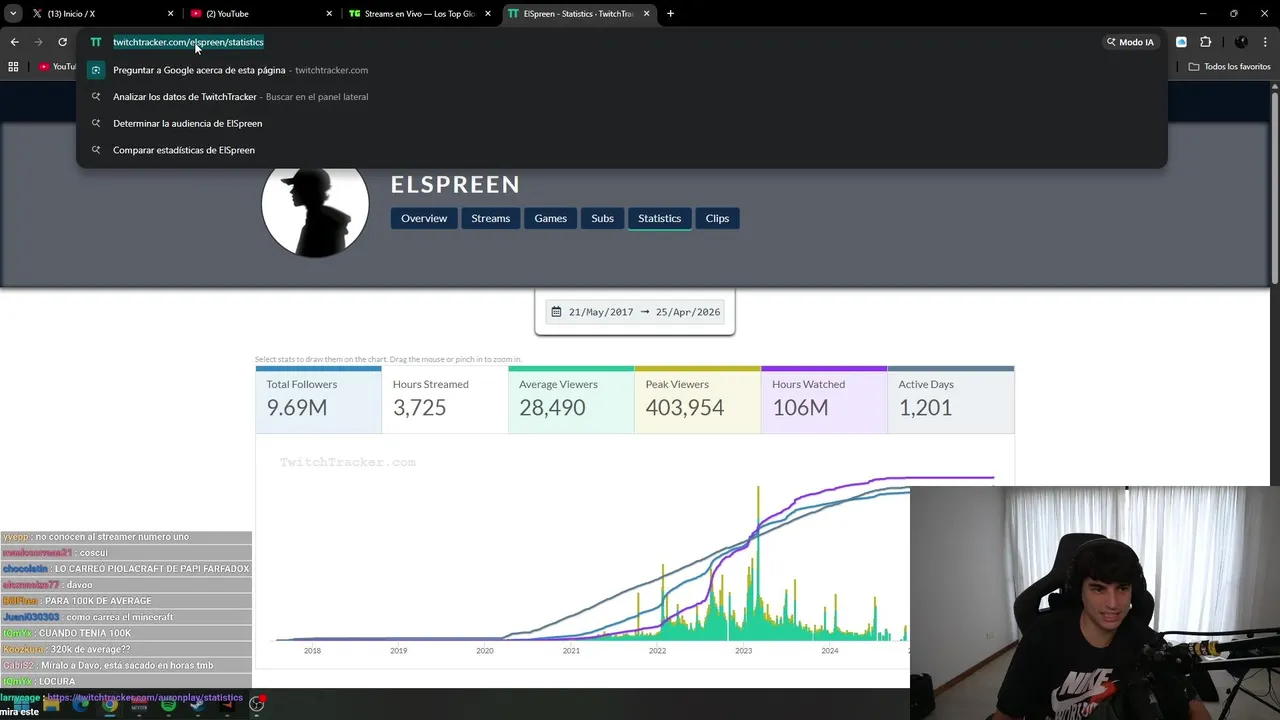Close the ElSpreen Statistics tab
This screenshot has height=720, width=1280.
[x=647, y=14]
